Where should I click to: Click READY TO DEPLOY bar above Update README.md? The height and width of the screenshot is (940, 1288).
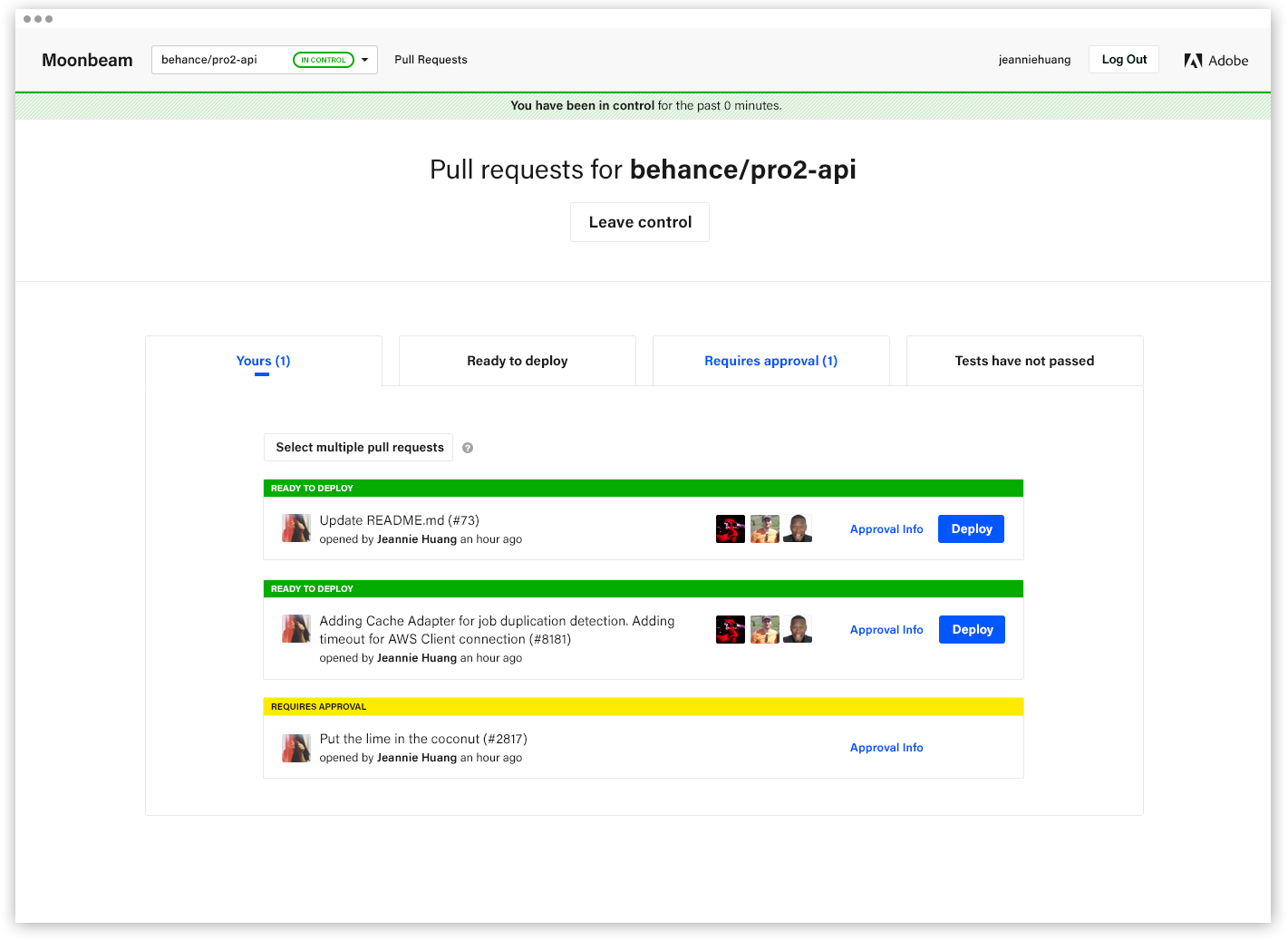pos(644,489)
